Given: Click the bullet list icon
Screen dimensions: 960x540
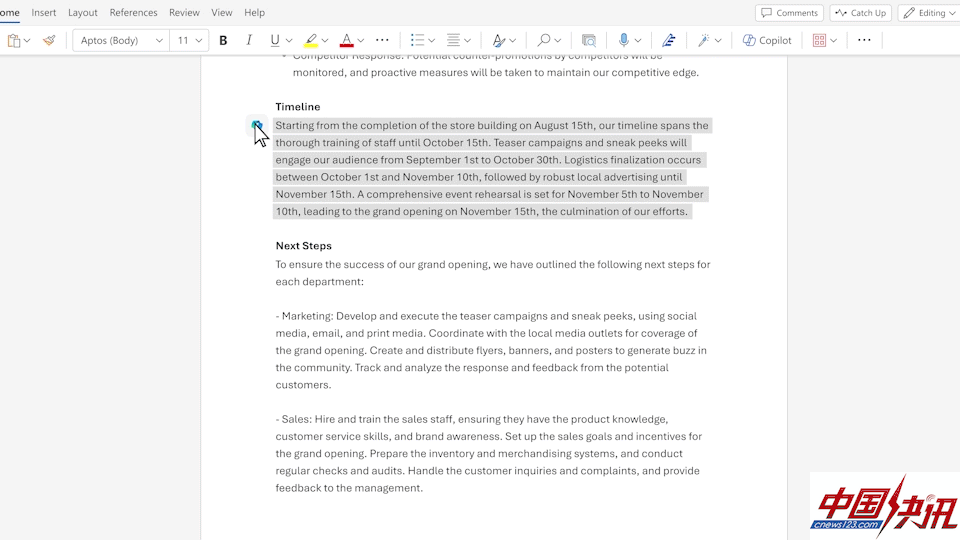Looking at the screenshot, I should click(x=417, y=40).
